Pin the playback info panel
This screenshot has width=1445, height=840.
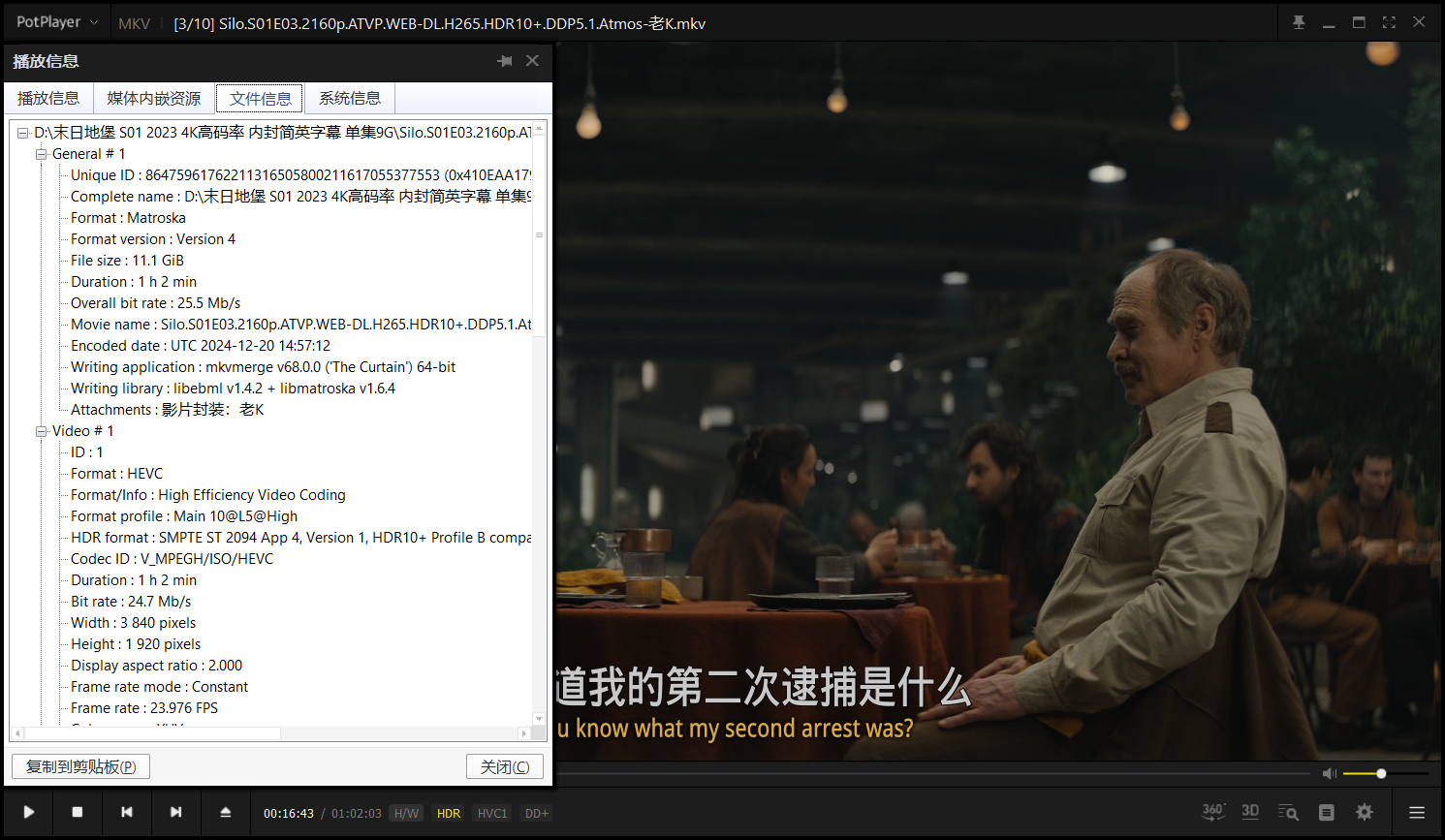click(505, 61)
